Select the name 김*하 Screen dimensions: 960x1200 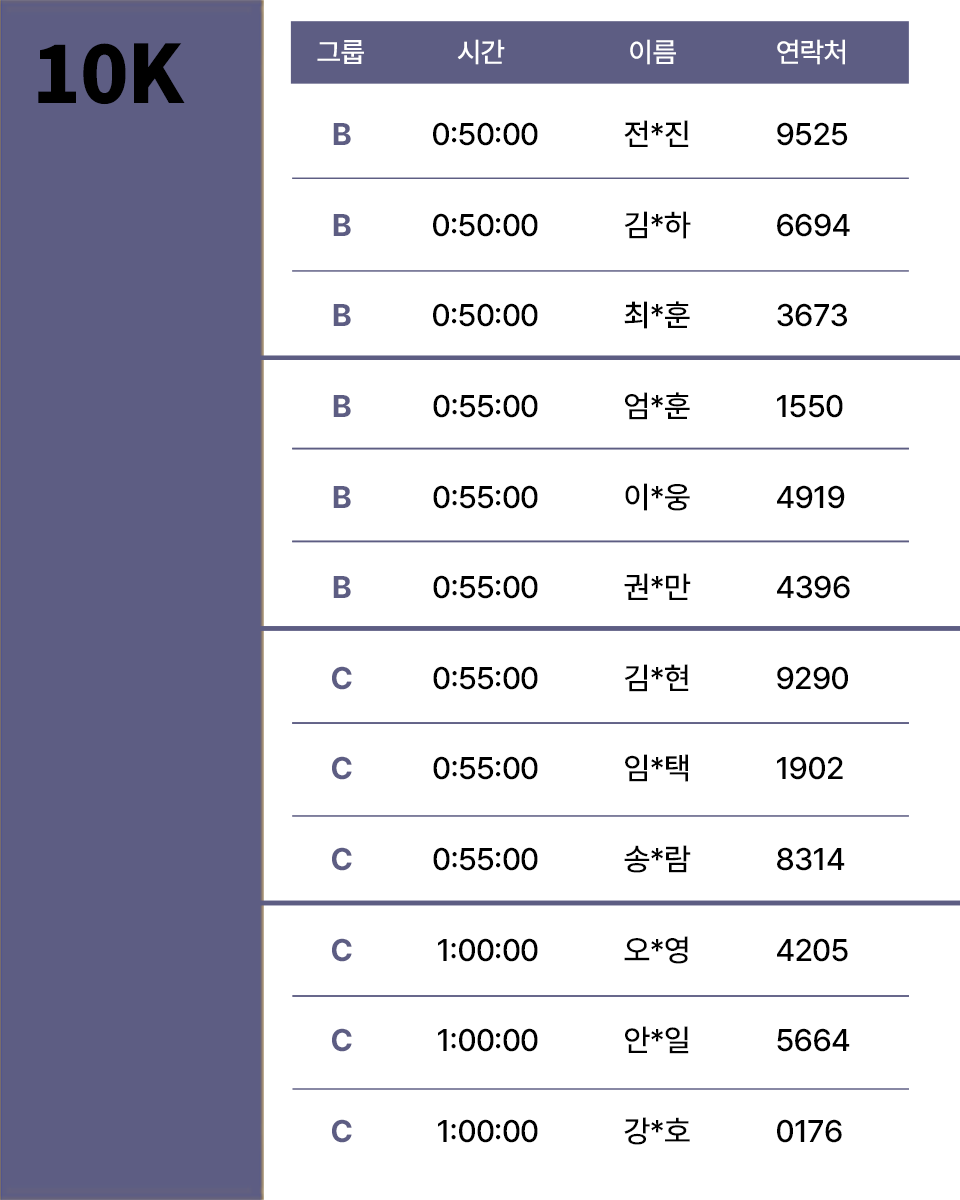tap(656, 225)
